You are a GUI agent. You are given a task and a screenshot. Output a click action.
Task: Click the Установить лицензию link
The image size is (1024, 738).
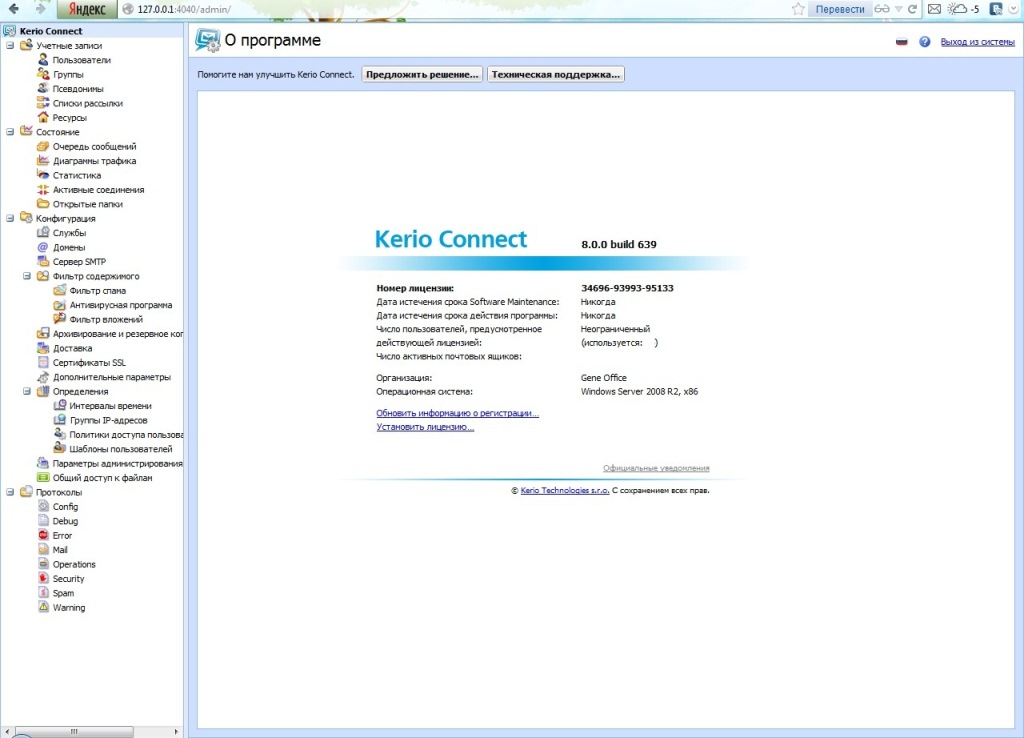(425, 426)
